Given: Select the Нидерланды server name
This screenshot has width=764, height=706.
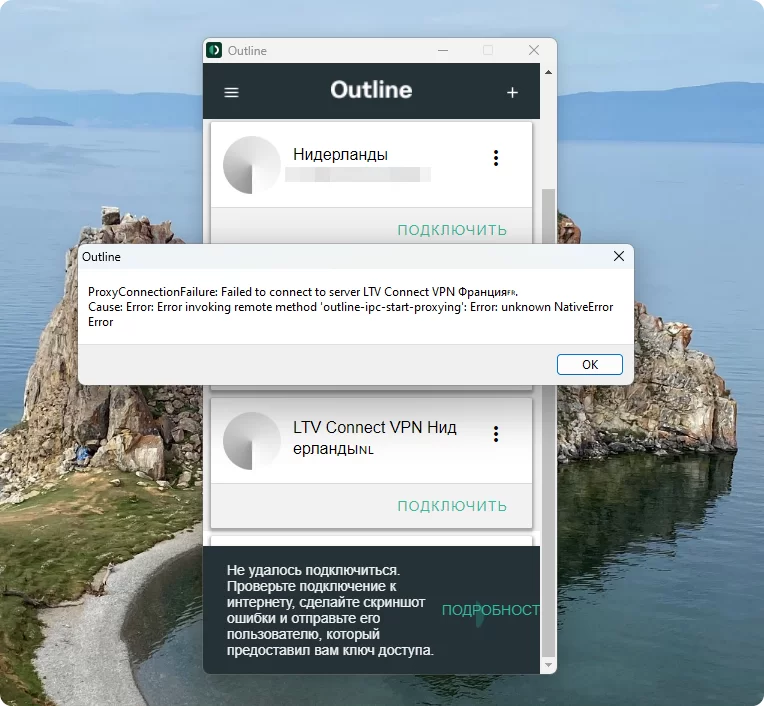Looking at the screenshot, I should pyautogui.click(x=341, y=154).
